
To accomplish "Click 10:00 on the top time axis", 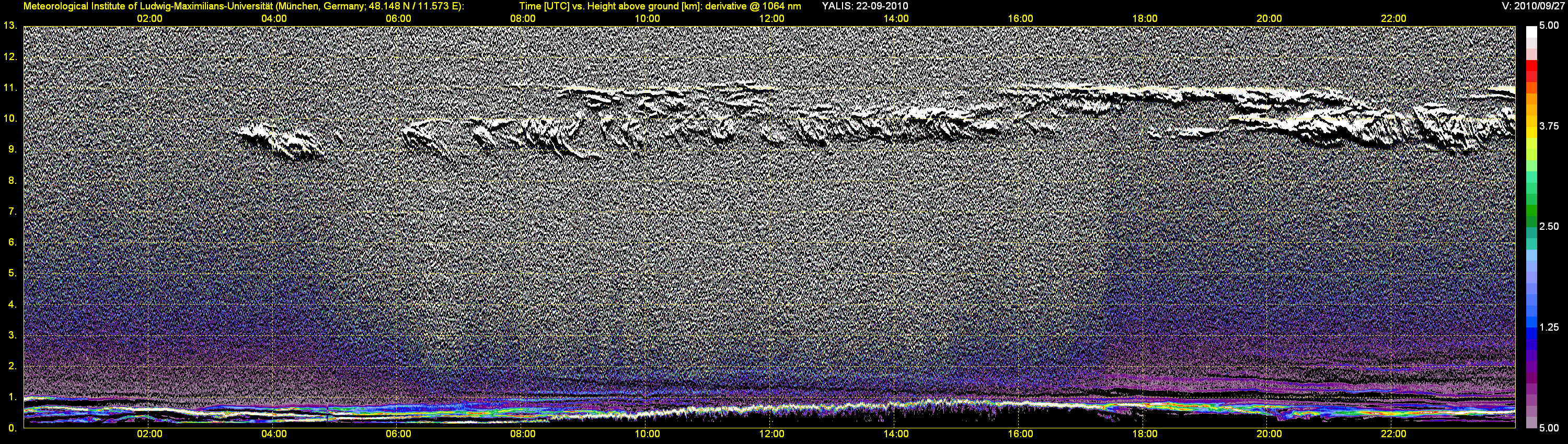I will click(647, 19).
